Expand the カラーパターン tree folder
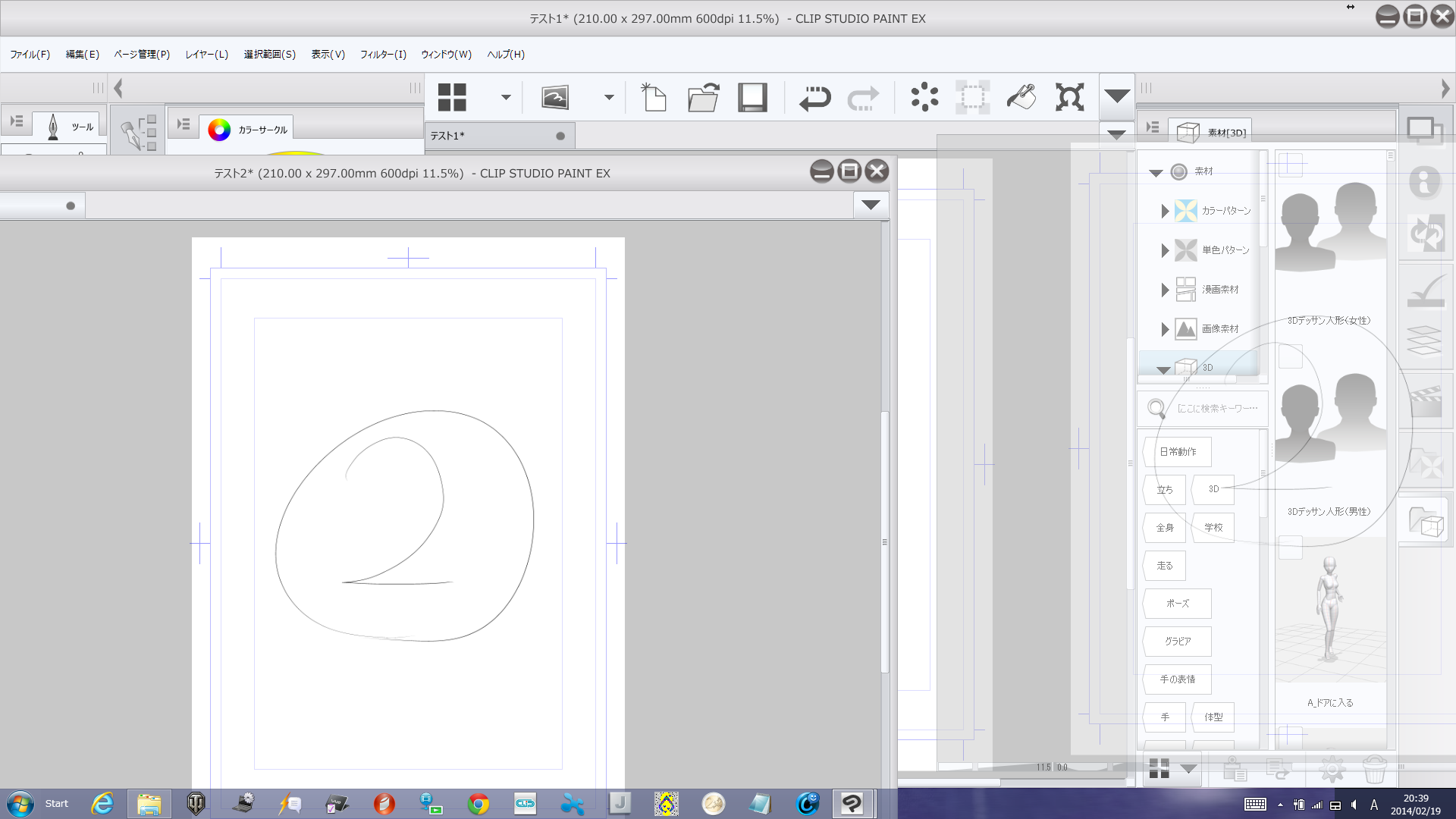Image resolution: width=1456 pixels, height=819 pixels. point(1165,211)
